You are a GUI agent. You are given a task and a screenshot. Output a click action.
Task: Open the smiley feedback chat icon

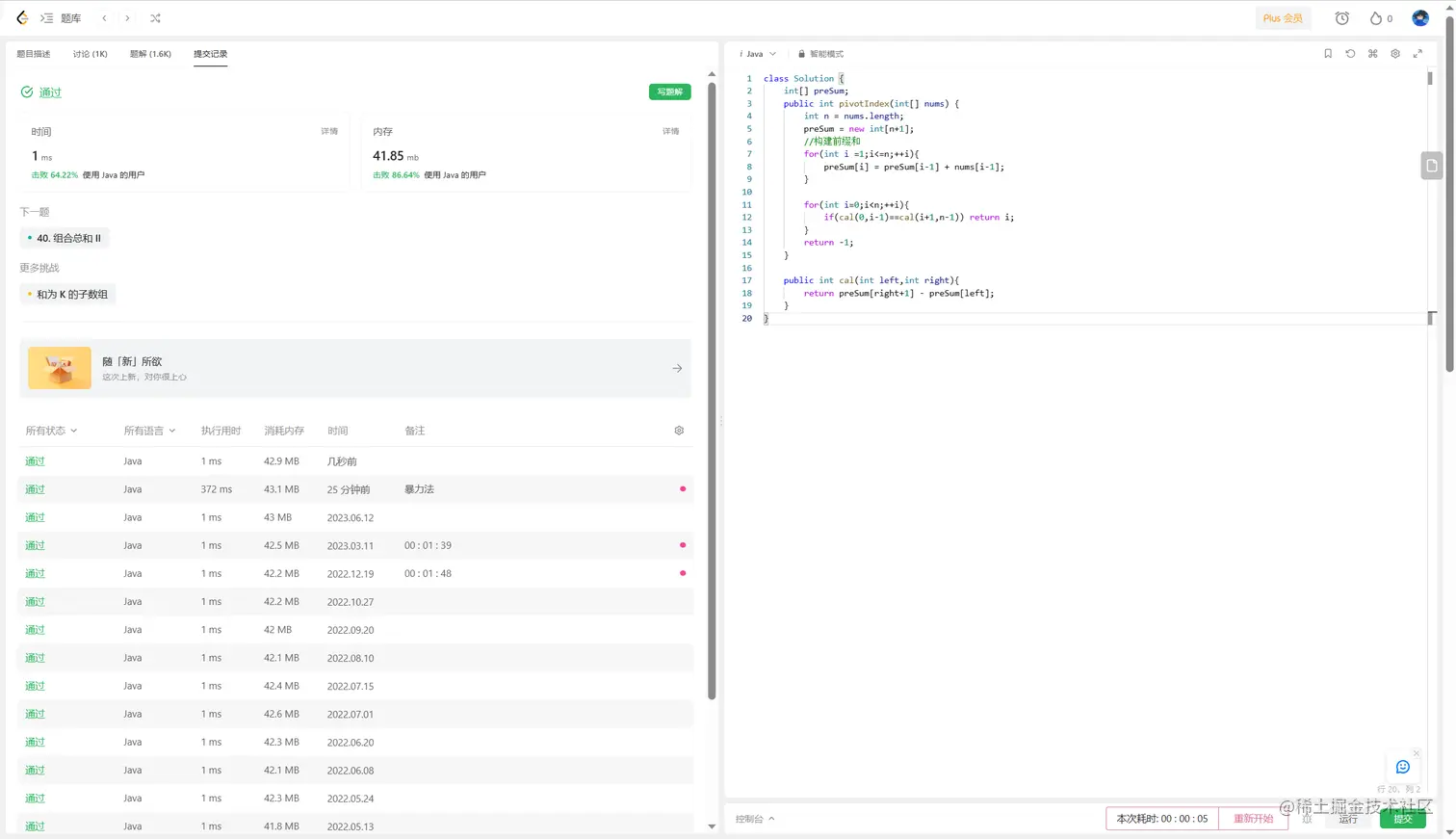[1403, 767]
